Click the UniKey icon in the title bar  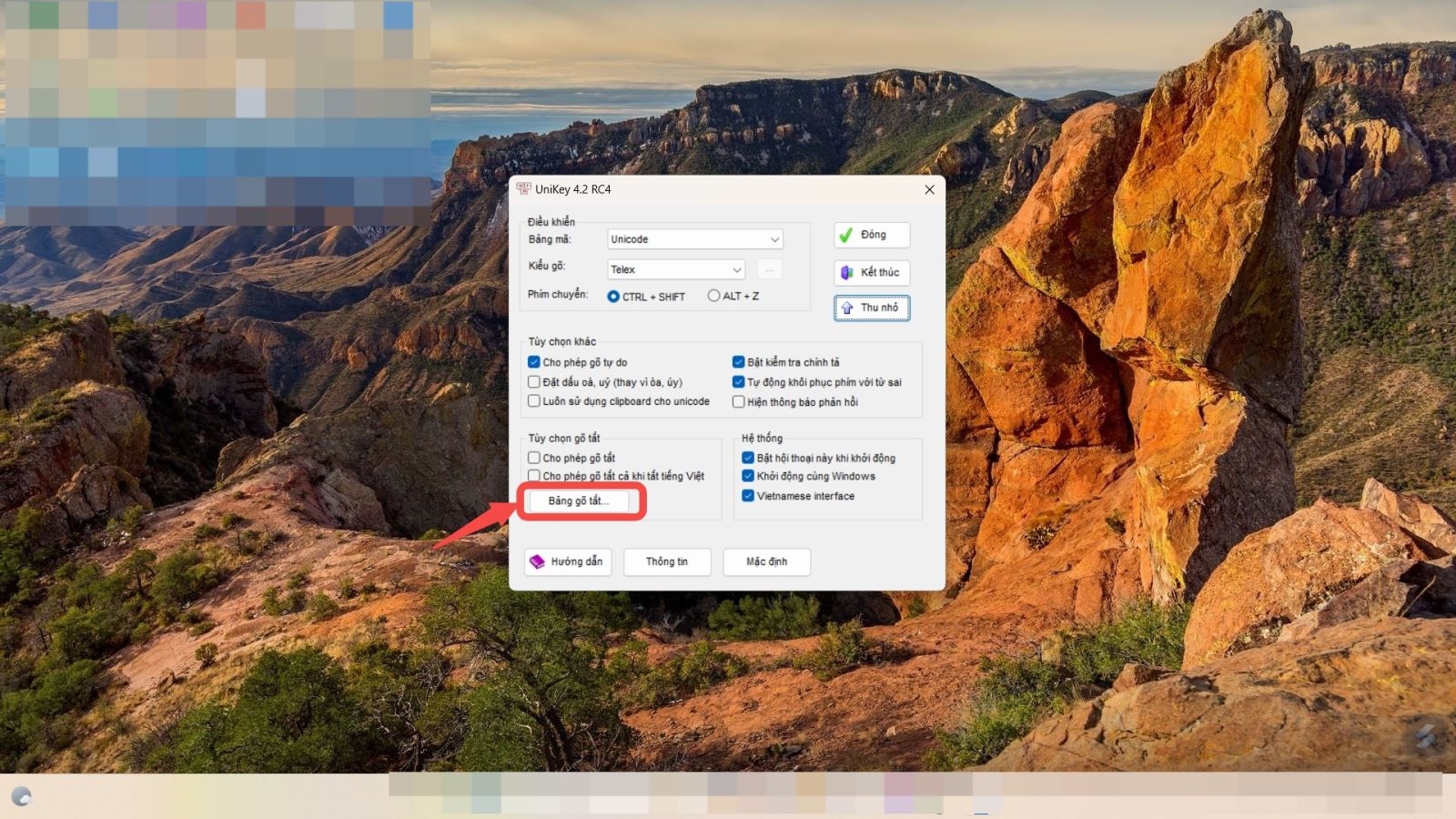pyautogui.click(x=523, y=189)
